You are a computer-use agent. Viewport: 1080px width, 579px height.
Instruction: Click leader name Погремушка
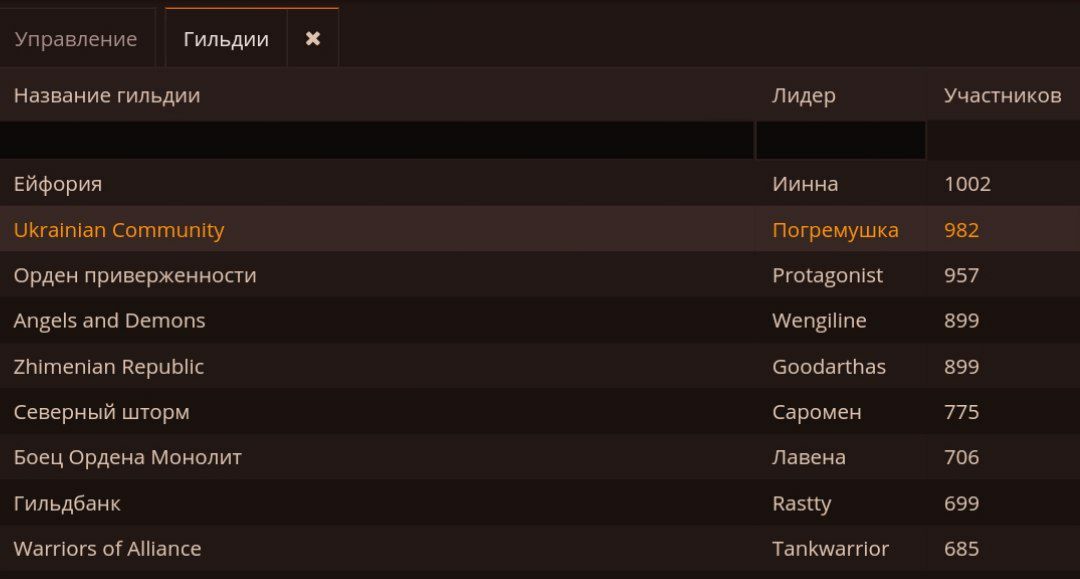[x=835, y=230]
